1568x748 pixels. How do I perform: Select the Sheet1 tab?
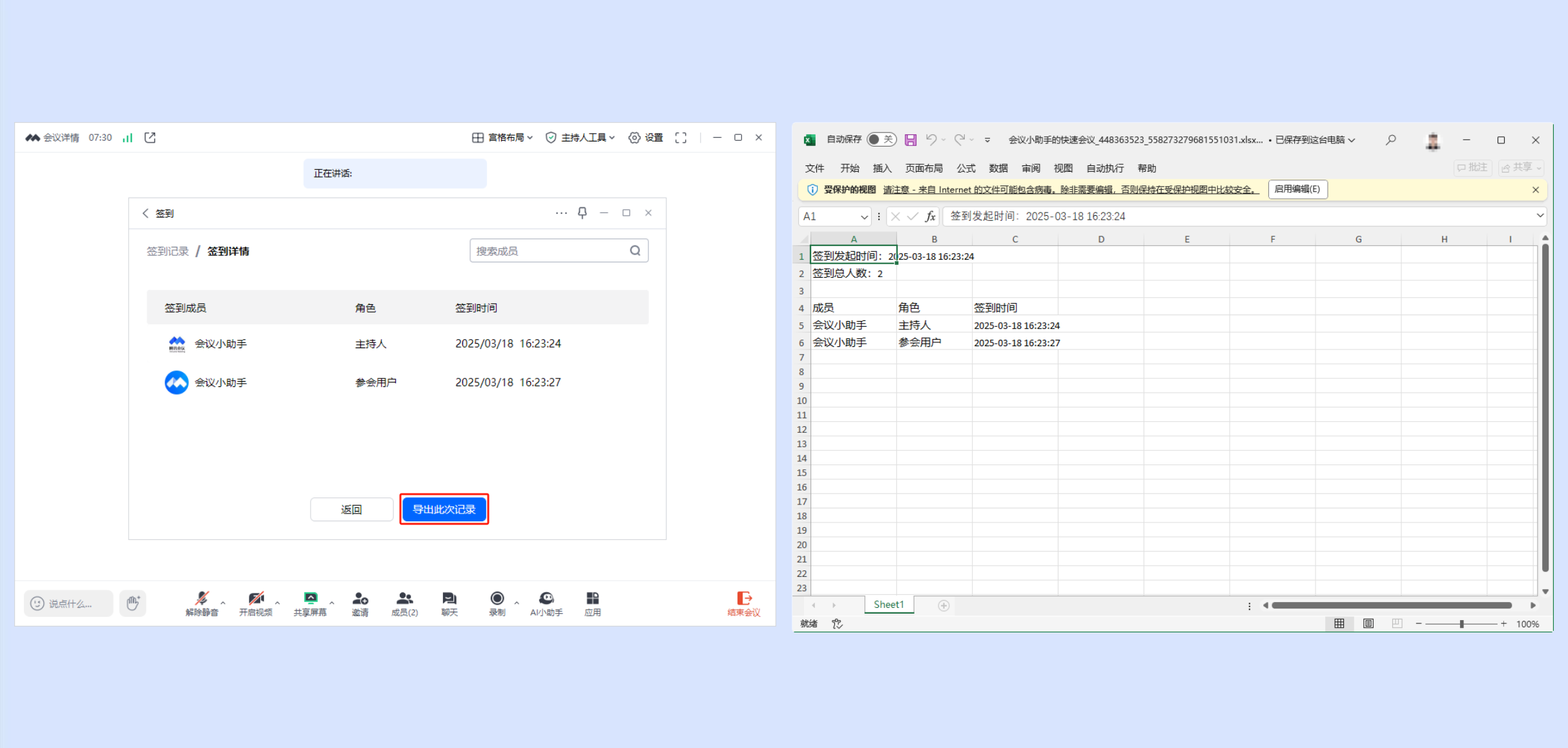coord(889,605)
